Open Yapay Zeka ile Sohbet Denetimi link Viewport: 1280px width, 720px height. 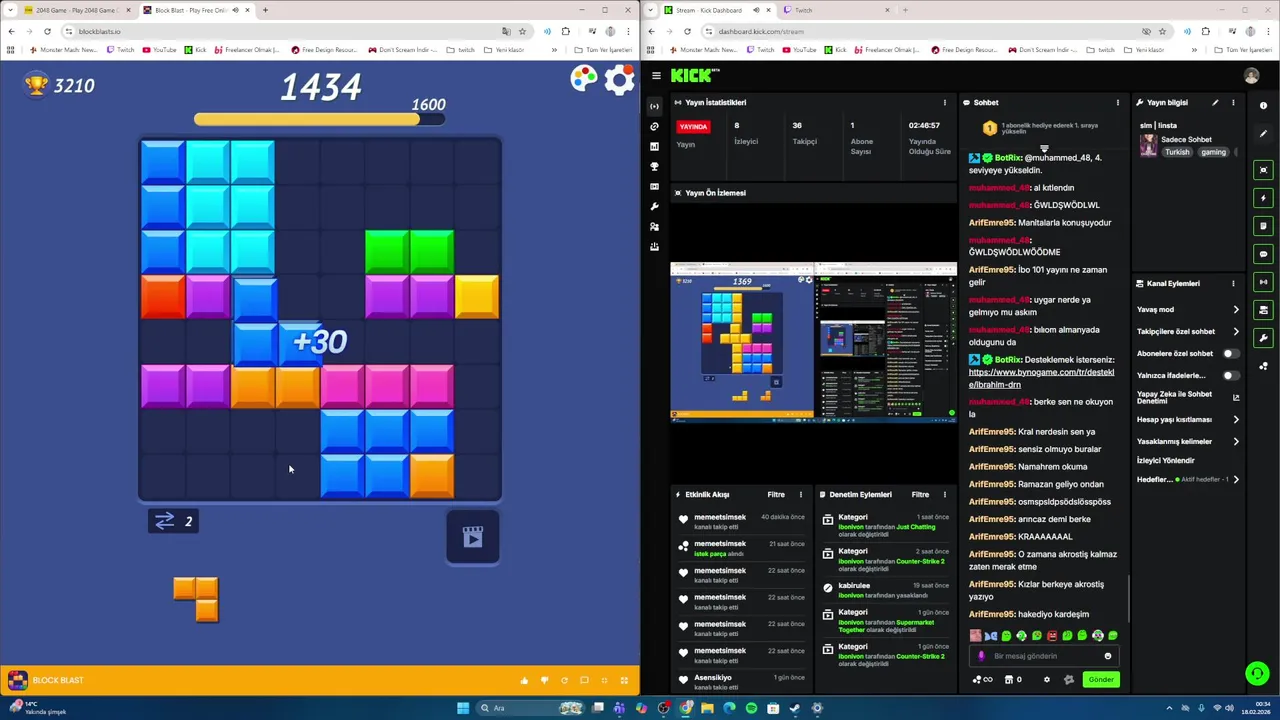(1188, 397)
